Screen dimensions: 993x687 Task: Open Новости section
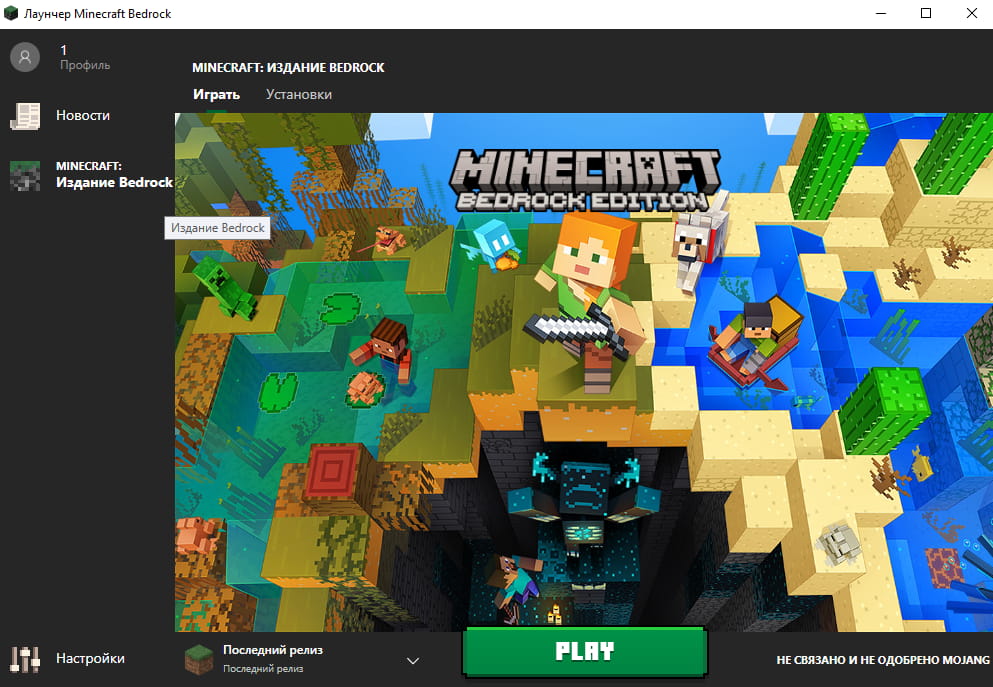[x=83, y=115]
